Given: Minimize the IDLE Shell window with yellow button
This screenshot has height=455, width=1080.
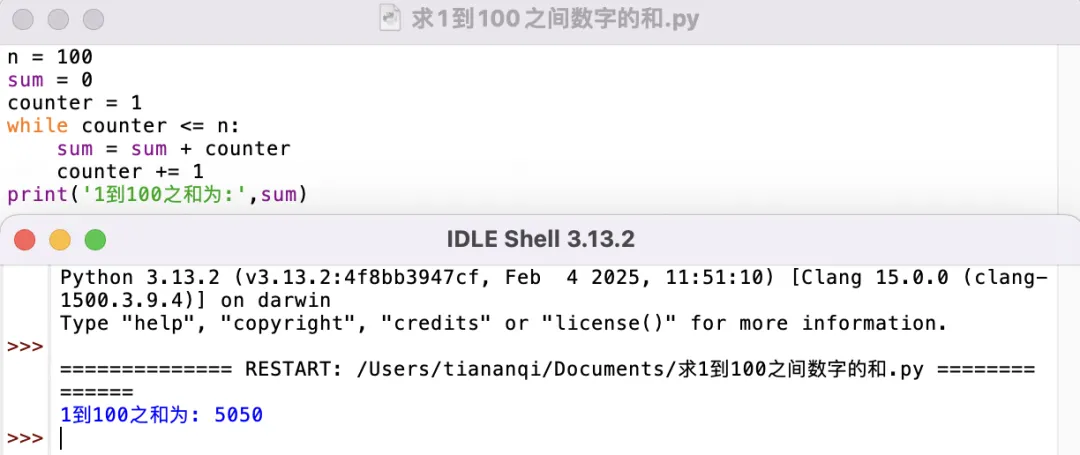Looking at the screenshot, I should [x=60, y=240].
